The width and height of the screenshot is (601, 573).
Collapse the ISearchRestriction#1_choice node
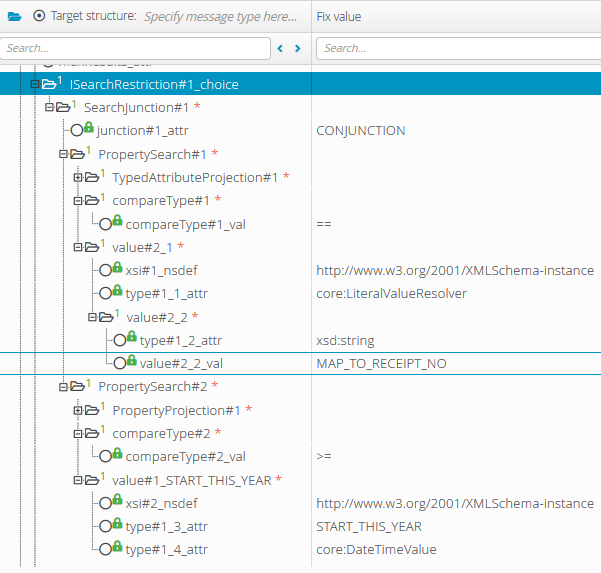pos(35,84)
